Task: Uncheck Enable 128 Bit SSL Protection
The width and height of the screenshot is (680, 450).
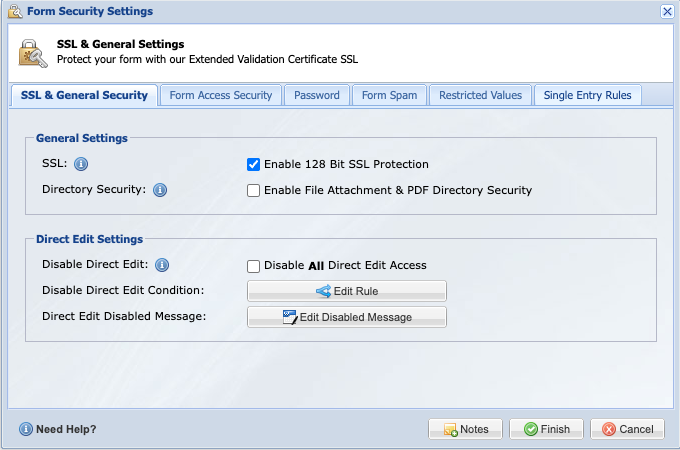Action: 253,164
